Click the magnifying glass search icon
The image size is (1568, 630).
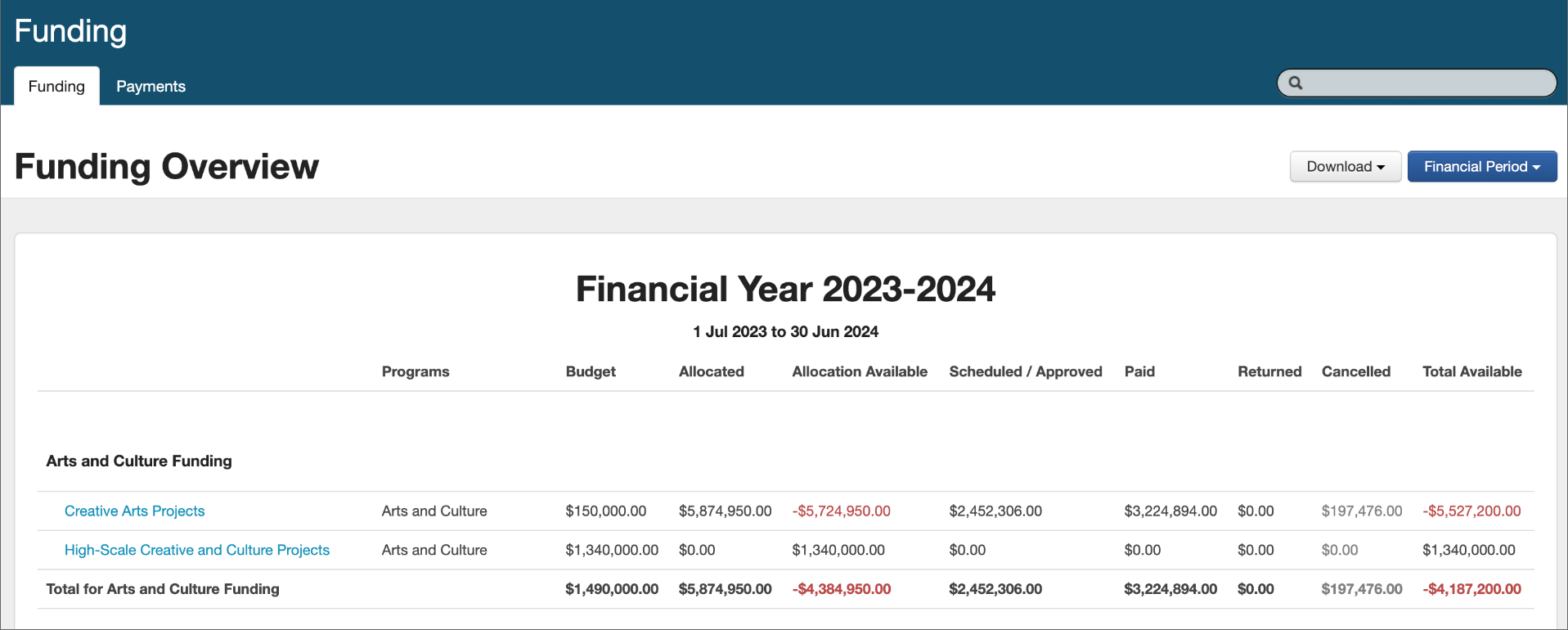pos(1296,83)
